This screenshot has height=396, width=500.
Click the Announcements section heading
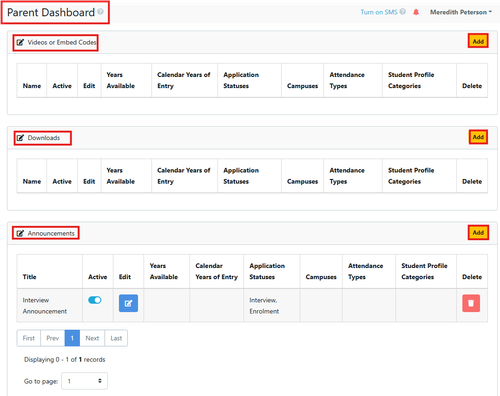51,233
